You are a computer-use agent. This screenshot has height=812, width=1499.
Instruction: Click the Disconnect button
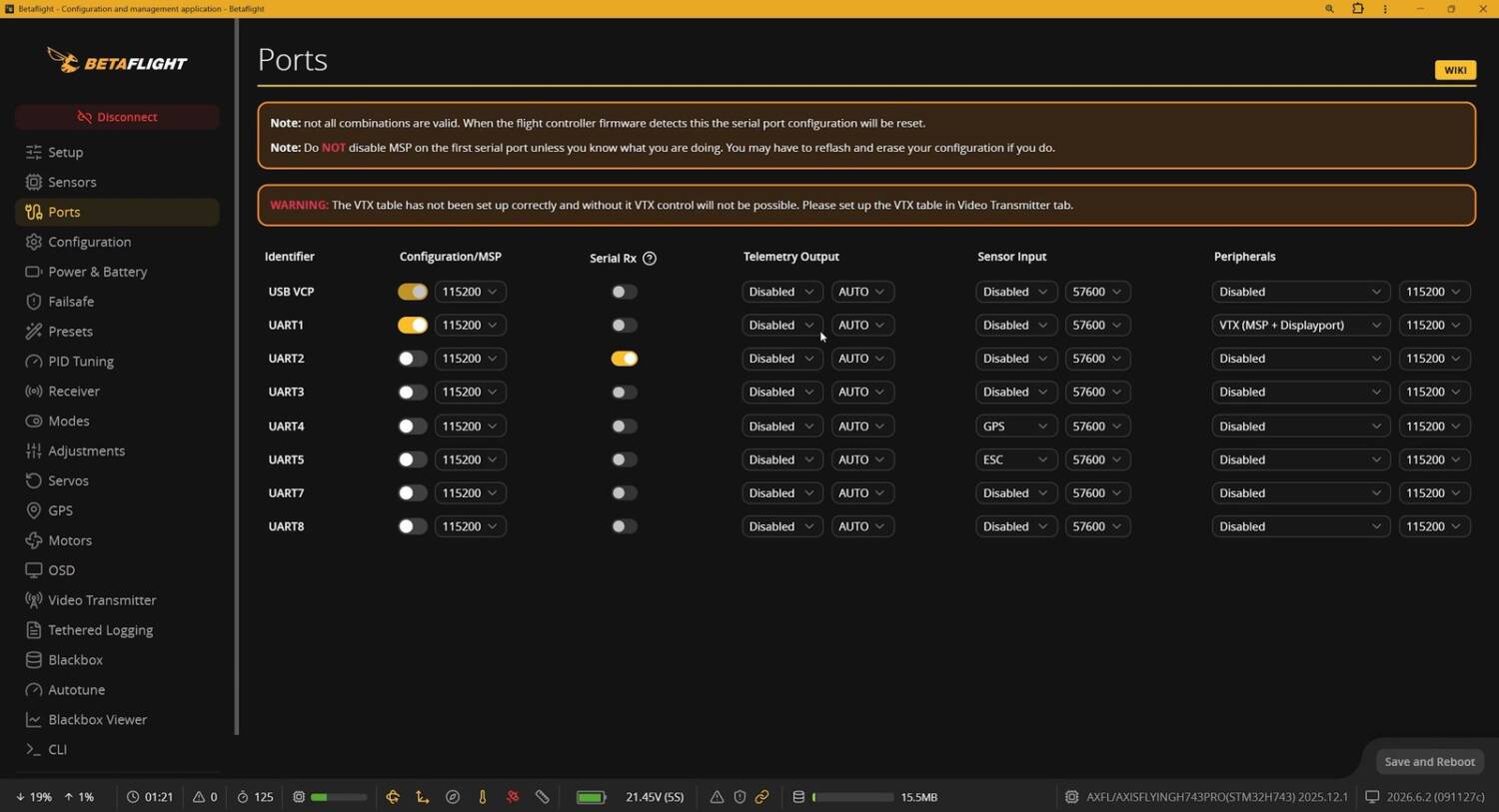pyautogui.click(x=117, y=117)
